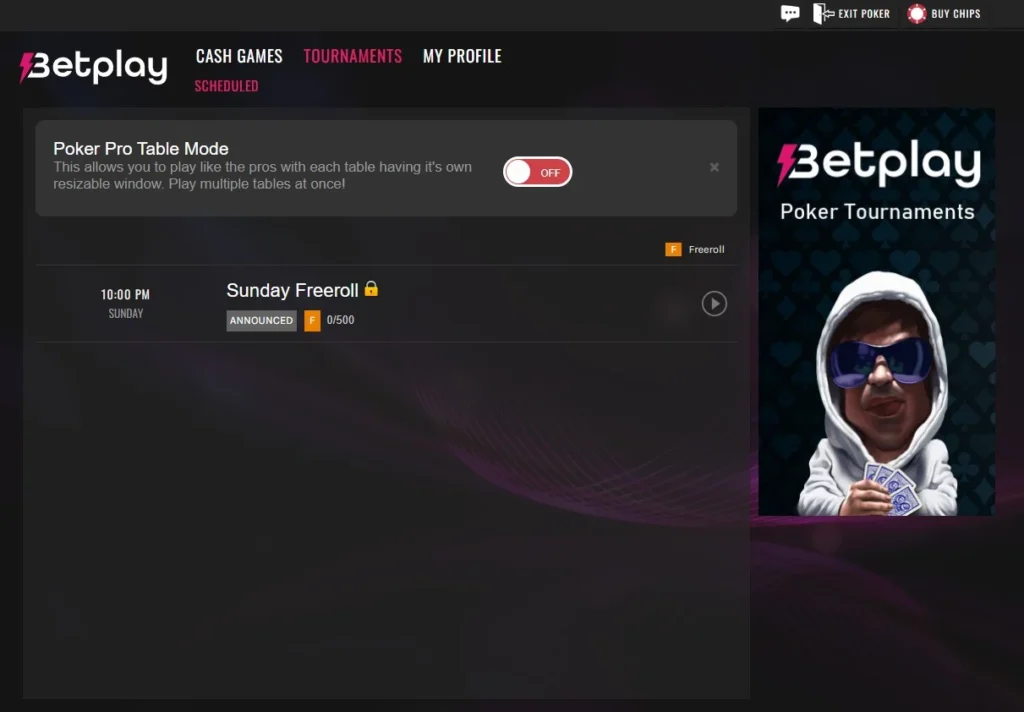Go to My Profile tab
The image size is (1024, 712).
point(462,56)
